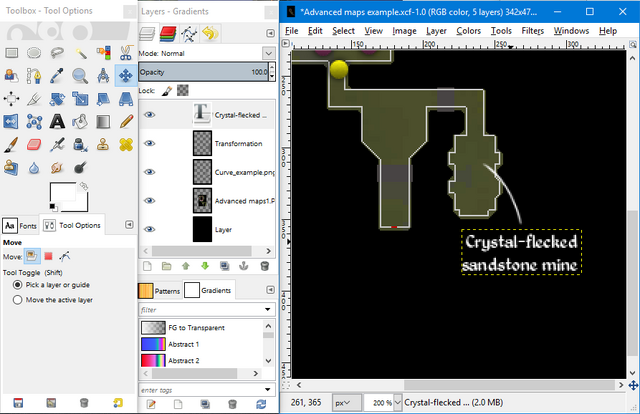
Task: Delete the layer with trash icon
Action: click(264, 267)
